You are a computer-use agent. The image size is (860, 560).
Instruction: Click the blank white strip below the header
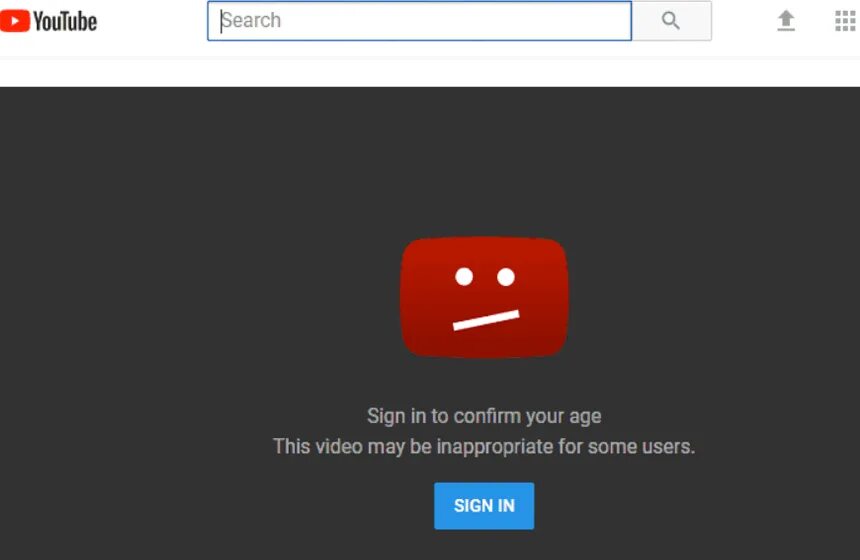point(430,72)
